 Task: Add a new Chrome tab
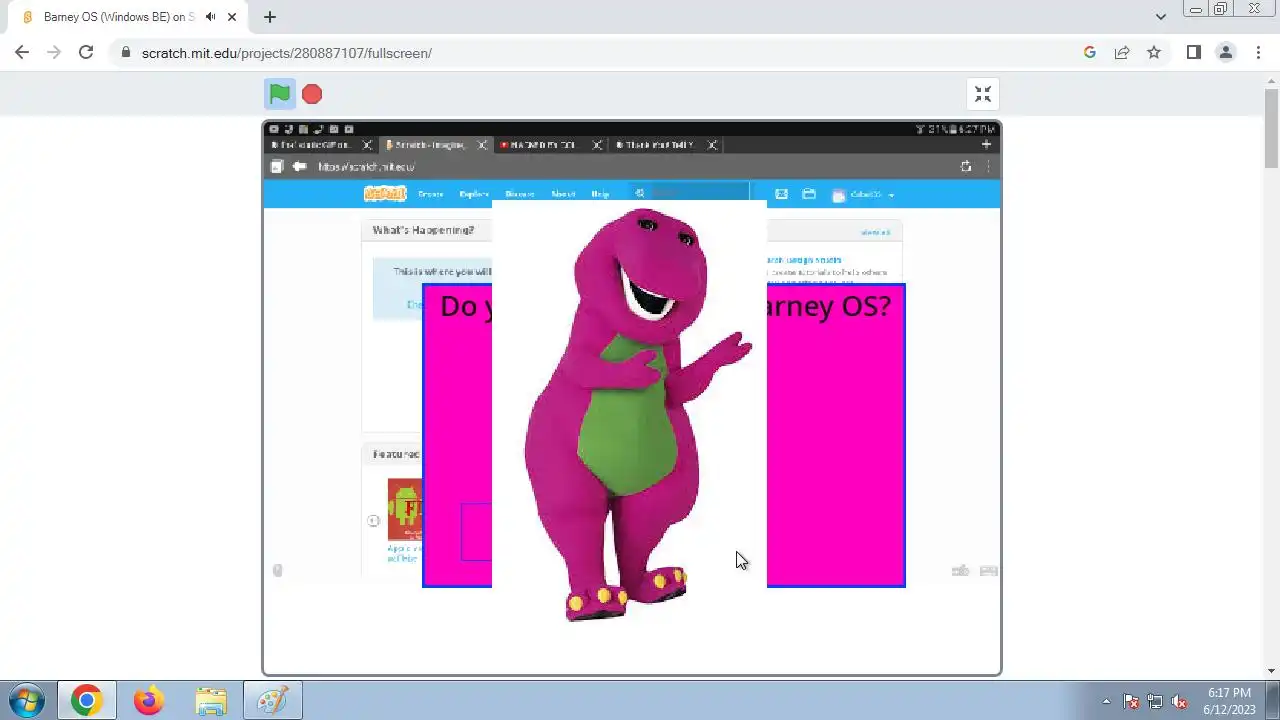tap(270, 17)
